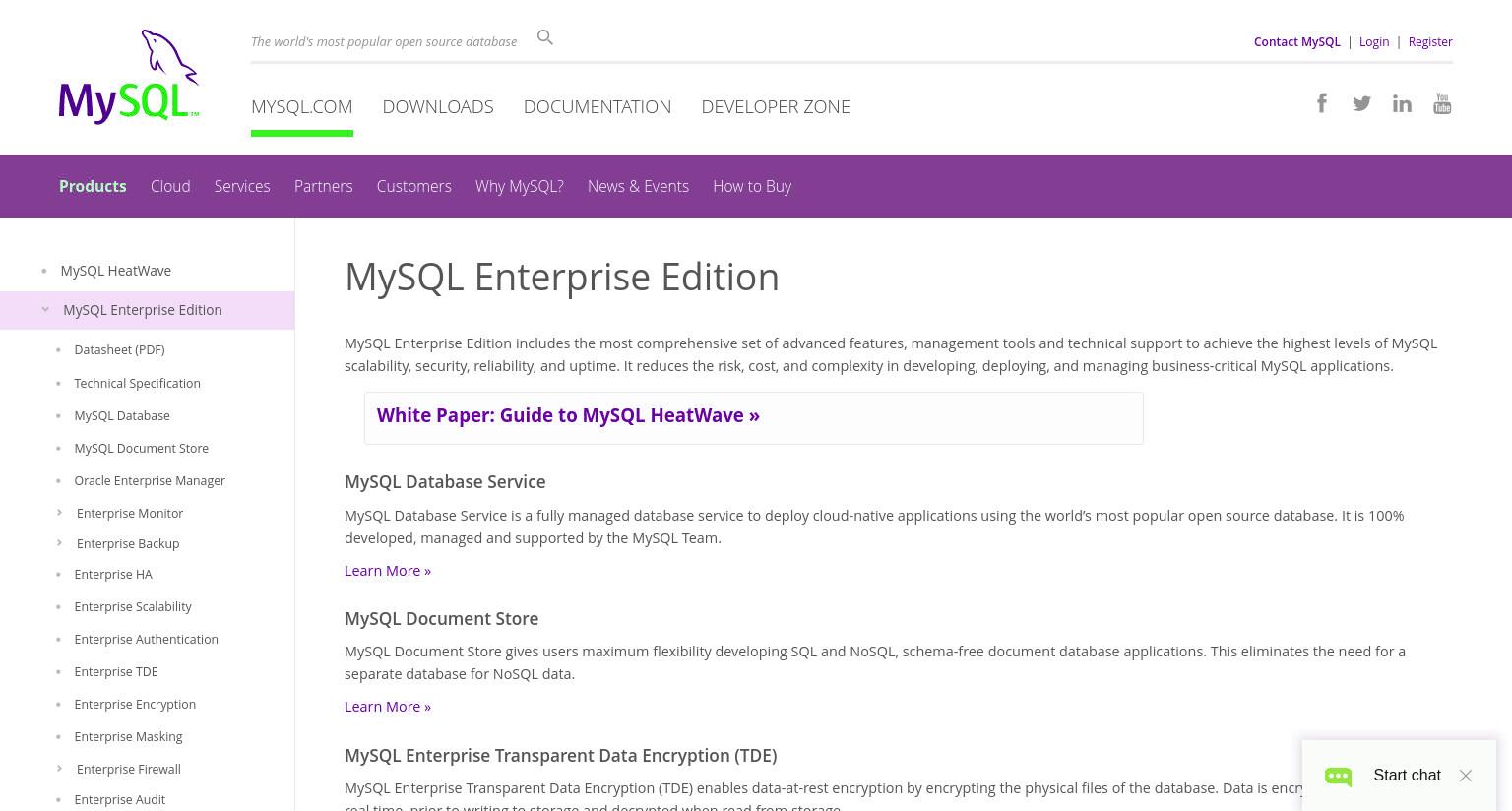Click the MySQL Document Store section heading
The height and width of the screenshot is (811, 1512).
tap(441, 618)
